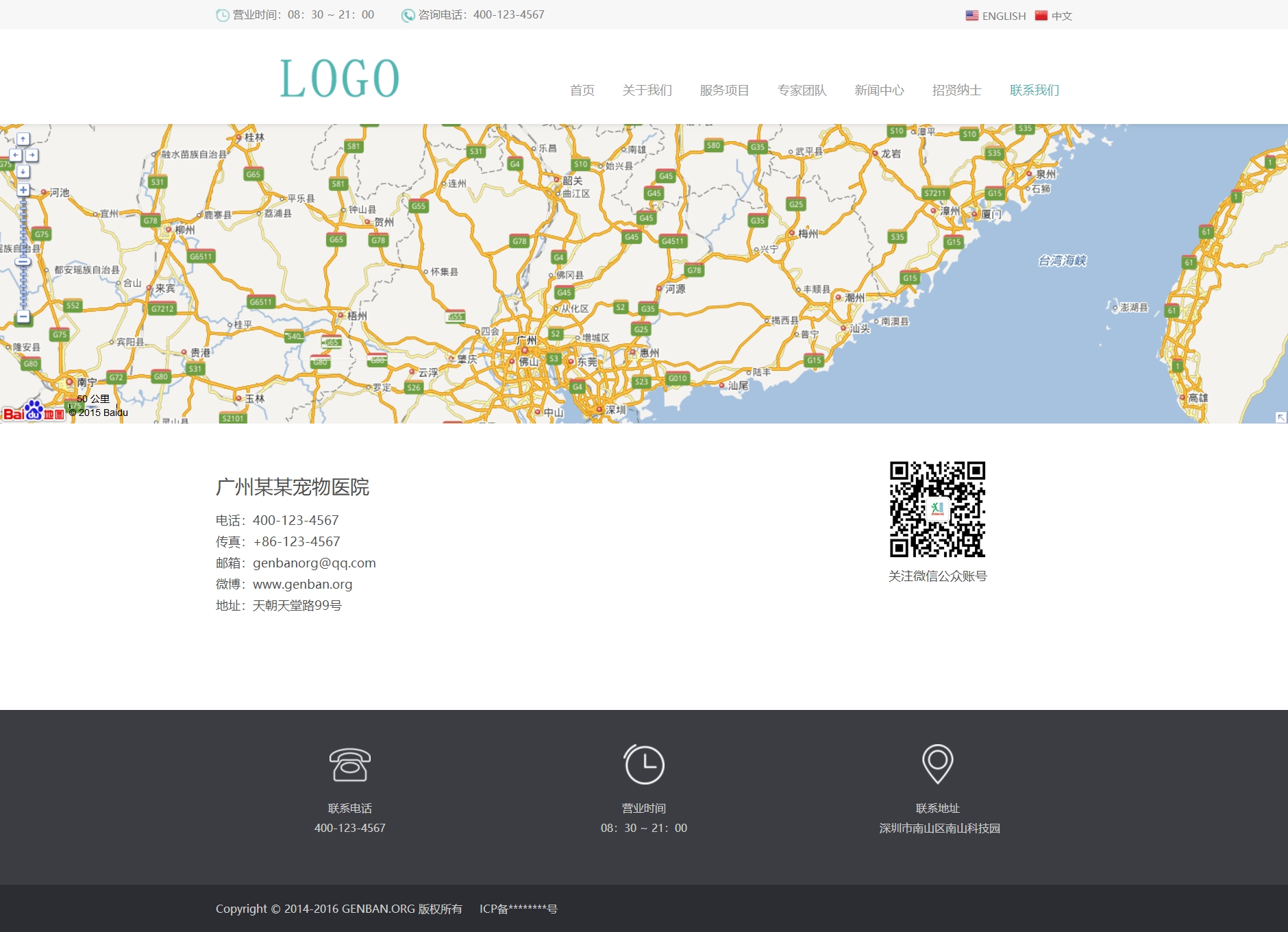This screenshot has width=1288, height=932.
Task: Click the Baidu map logo
Action: tap(33, 412)
